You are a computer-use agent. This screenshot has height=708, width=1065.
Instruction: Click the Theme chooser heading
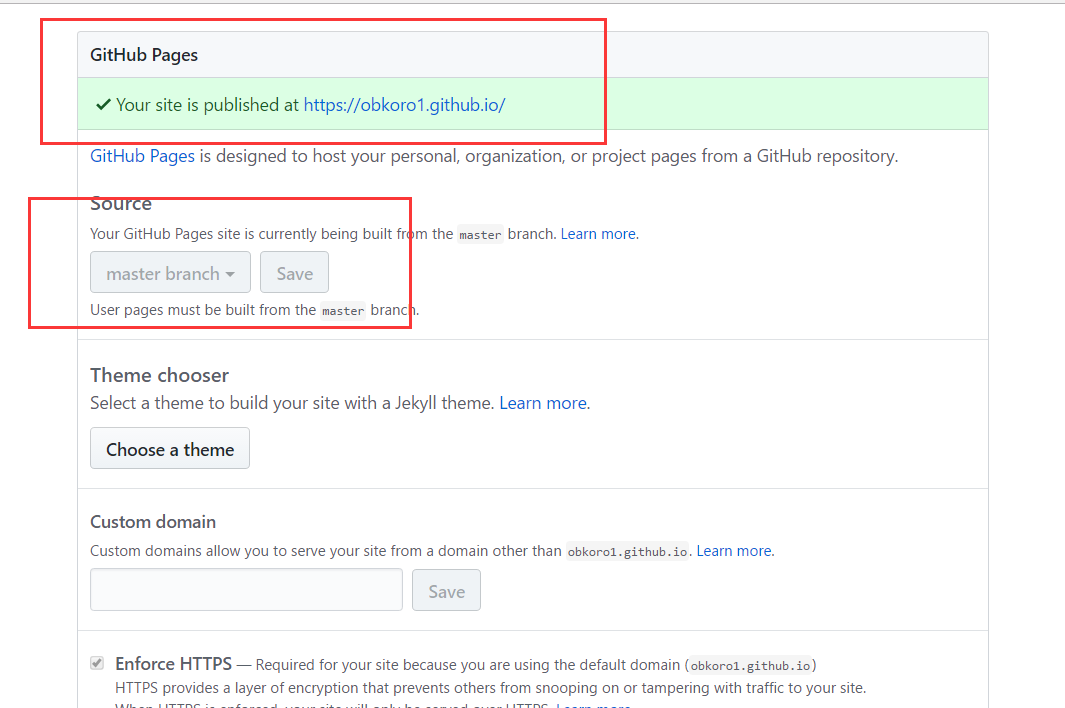(x=160, y=375)
